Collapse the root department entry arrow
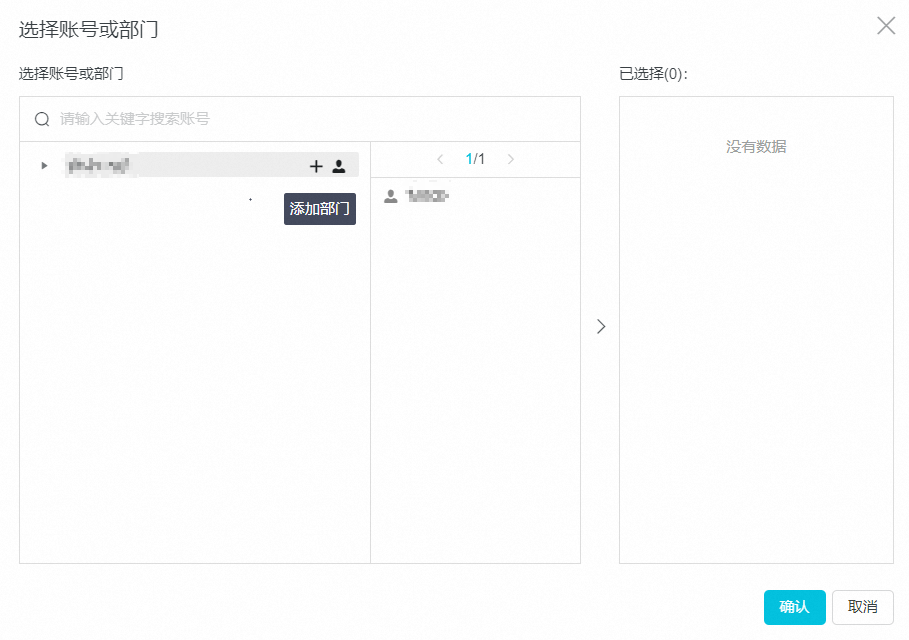 43,165
